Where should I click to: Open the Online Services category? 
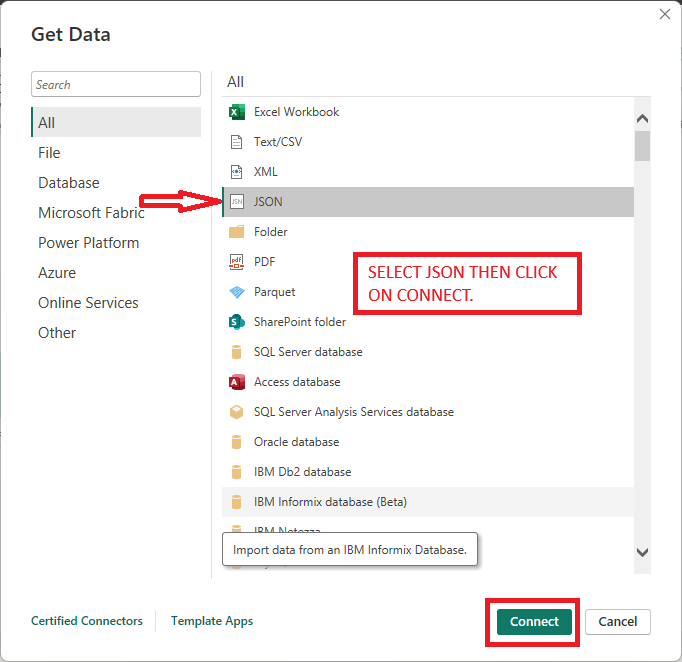coord(88,303)
